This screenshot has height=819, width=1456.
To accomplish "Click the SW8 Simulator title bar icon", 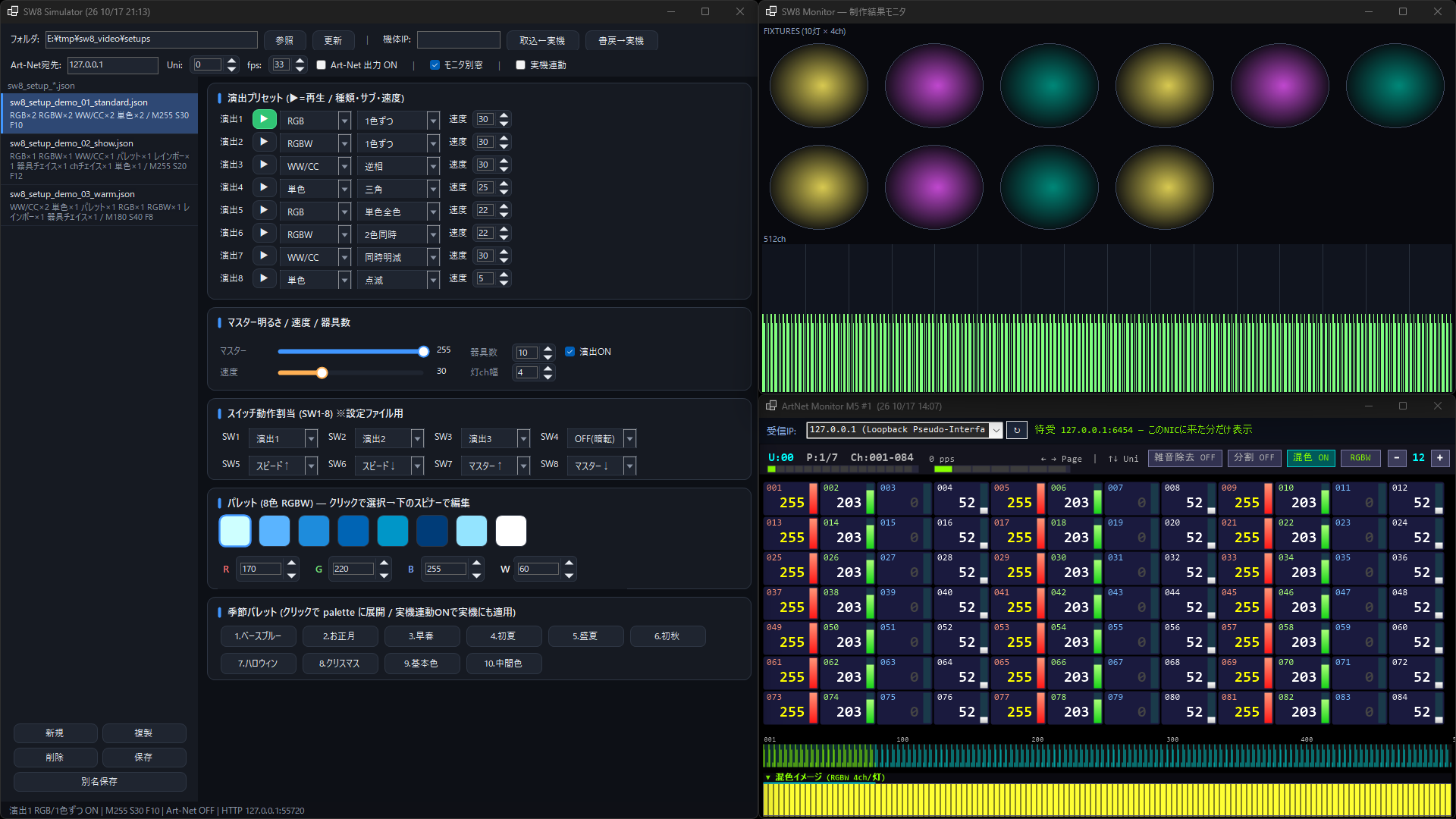I will [13, 11].
